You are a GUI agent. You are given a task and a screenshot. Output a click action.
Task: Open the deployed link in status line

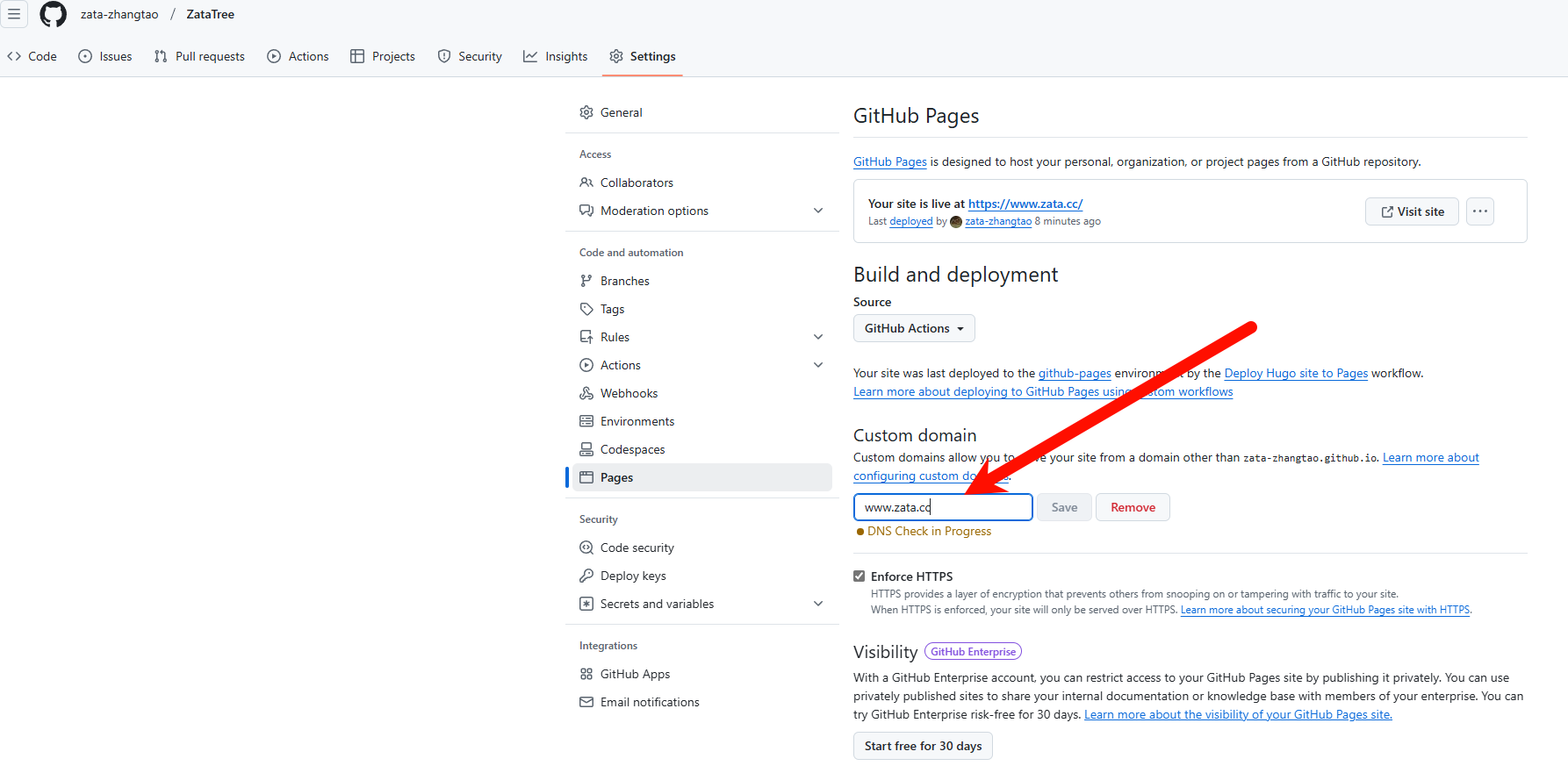pos(911,221)
